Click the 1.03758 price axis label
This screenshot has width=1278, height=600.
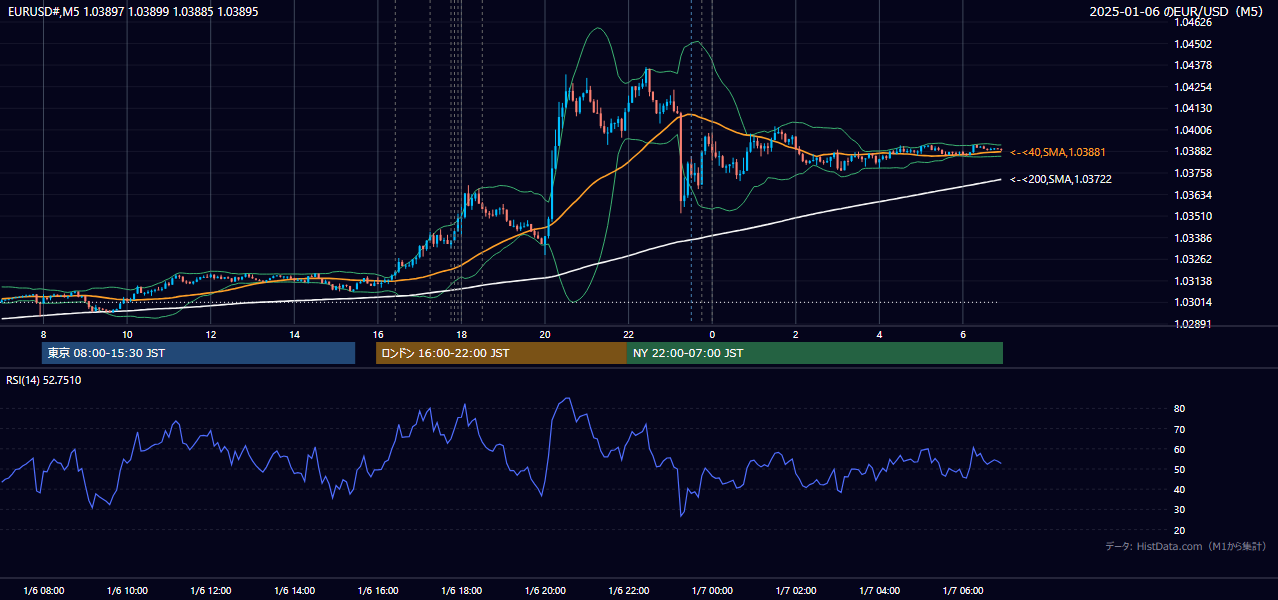pos(1193,173)
